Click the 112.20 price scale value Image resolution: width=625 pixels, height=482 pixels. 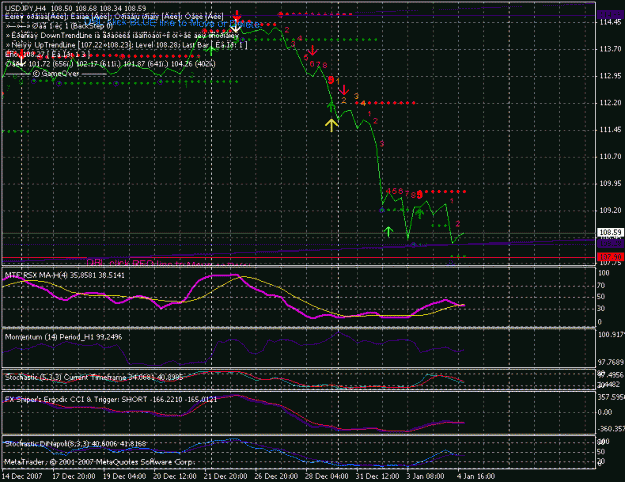pos(610,103)
